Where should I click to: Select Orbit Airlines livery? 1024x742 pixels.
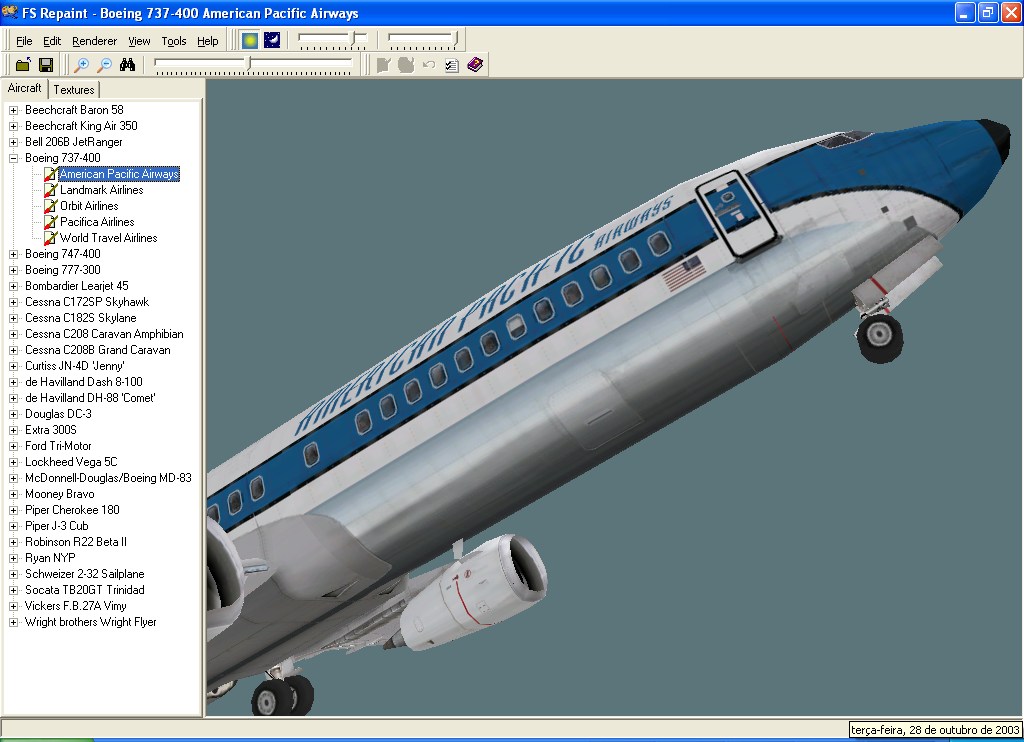point(89,206)
